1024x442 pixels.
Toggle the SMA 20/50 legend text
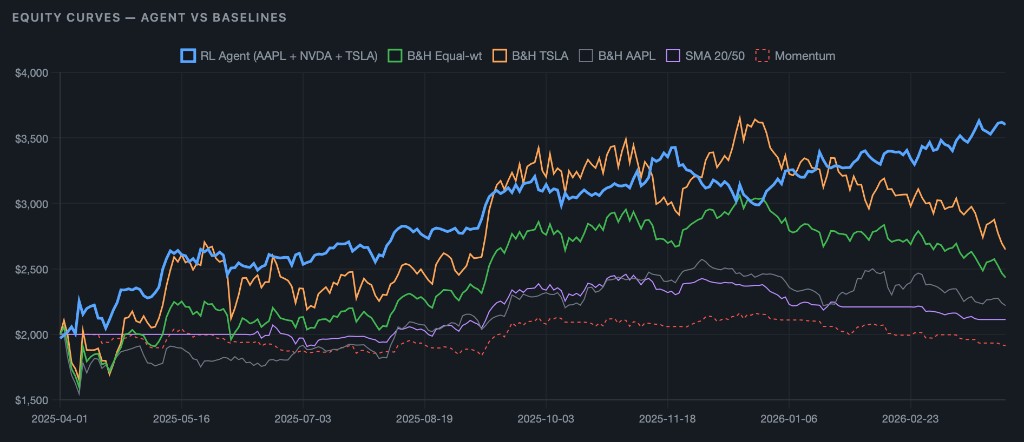point(714,56)
